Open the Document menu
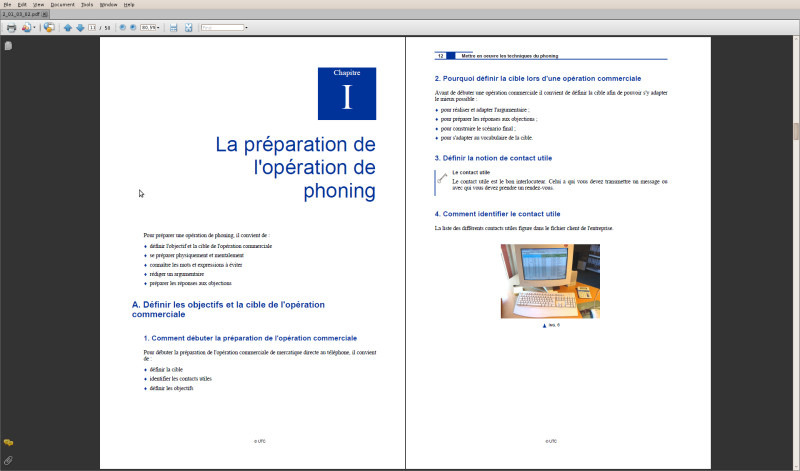Screen dimensions: 800x471 [62, 4]
